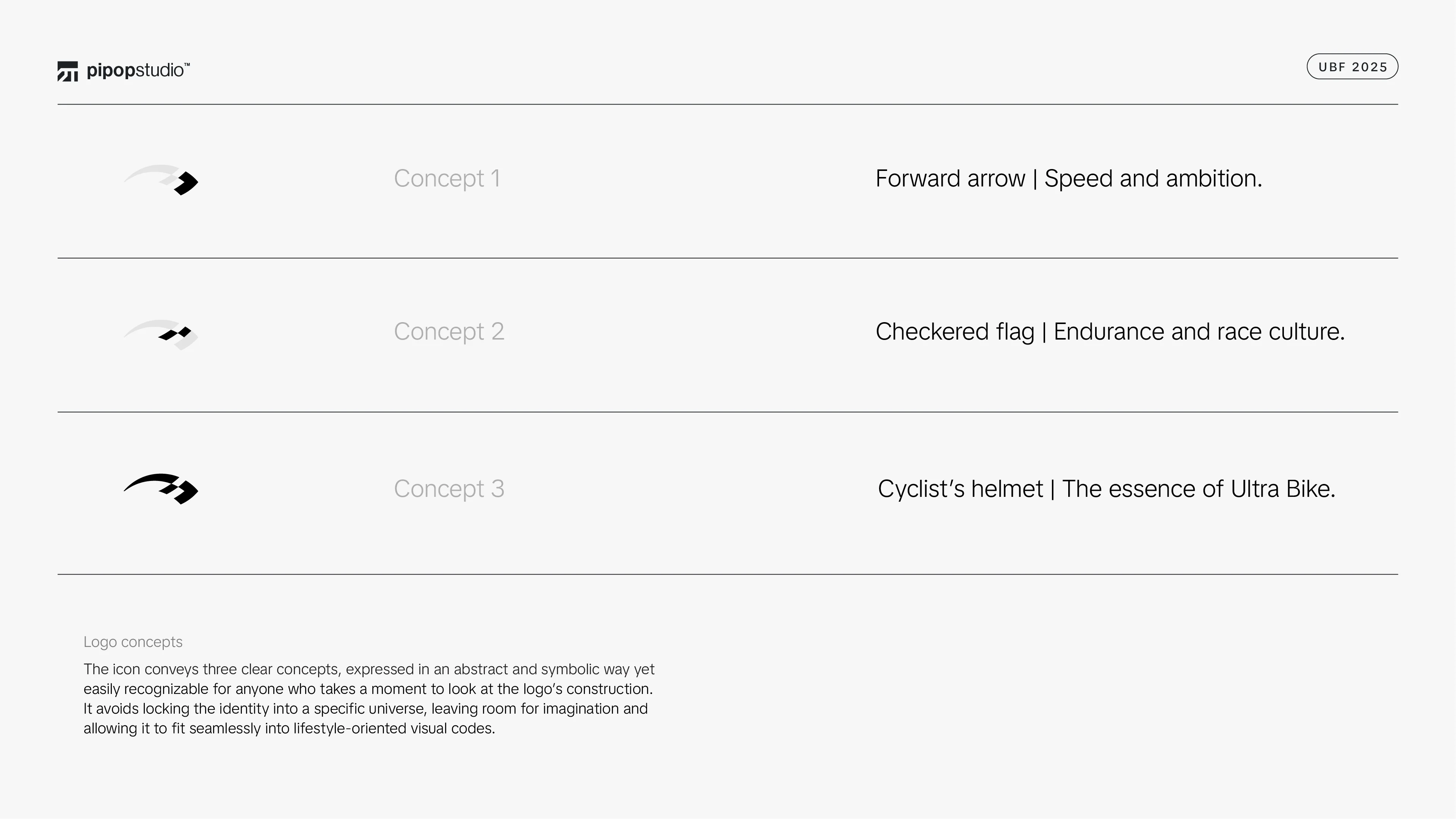Click the trademark symbol beside pipopstudio
This screenshot has width=1456, height=819.
[187, 65]
